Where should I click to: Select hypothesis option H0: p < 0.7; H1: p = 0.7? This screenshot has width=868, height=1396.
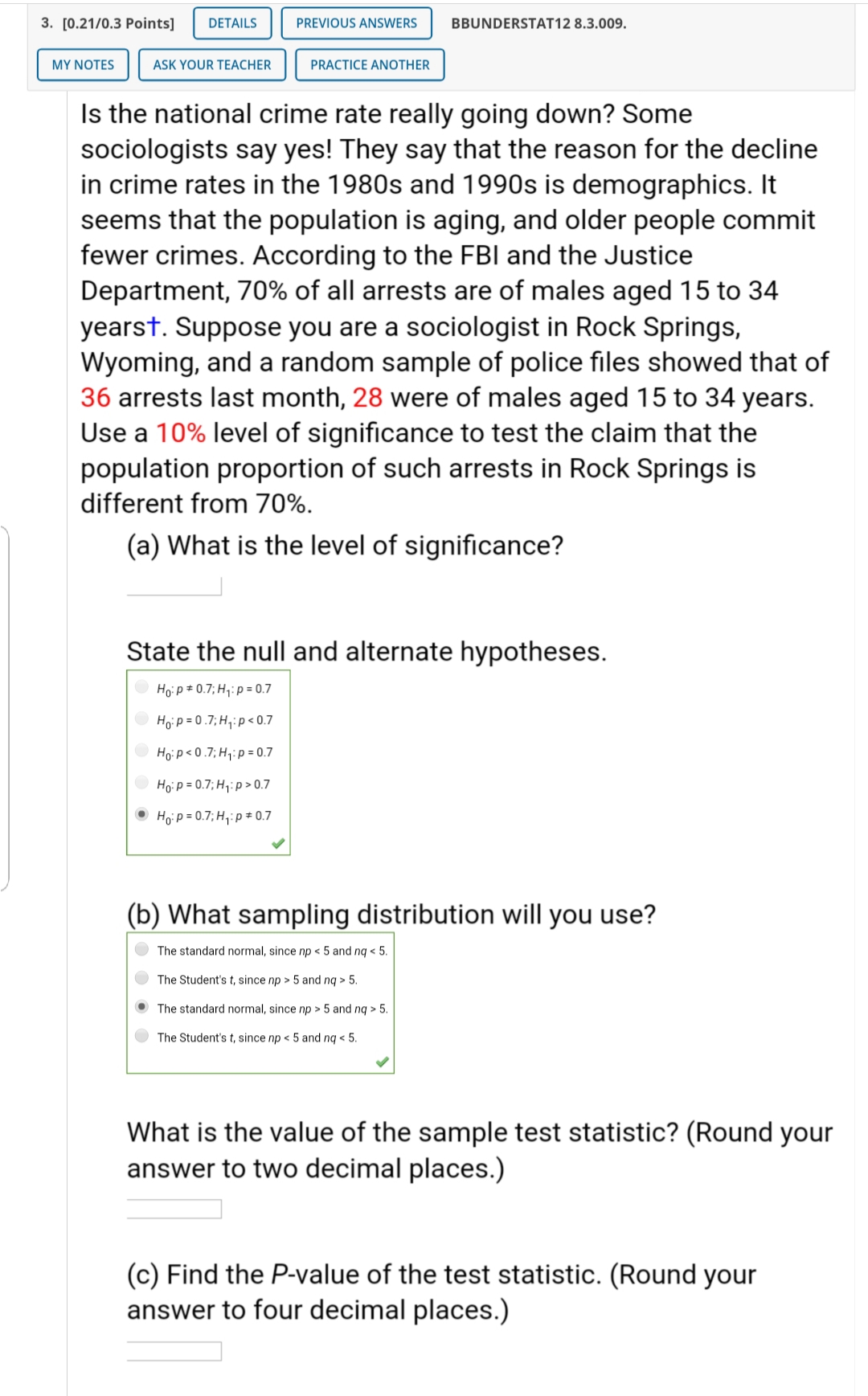click(x=141, y=752)
